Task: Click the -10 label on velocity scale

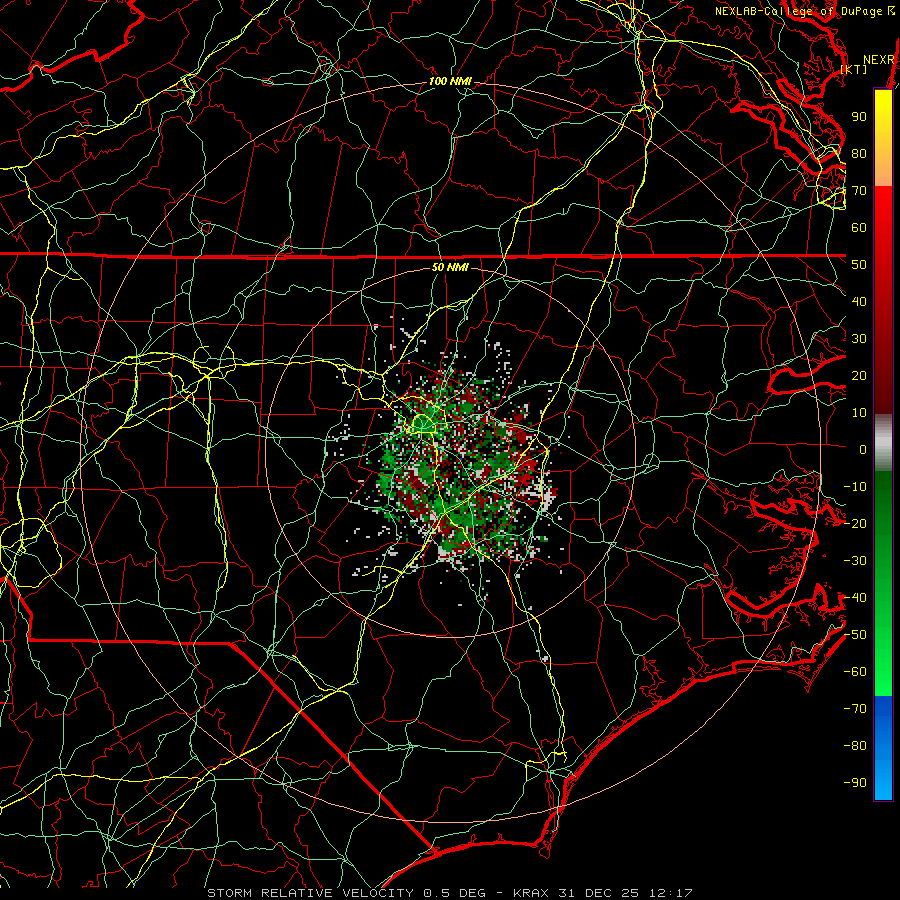Action: (x=855, y=487)
